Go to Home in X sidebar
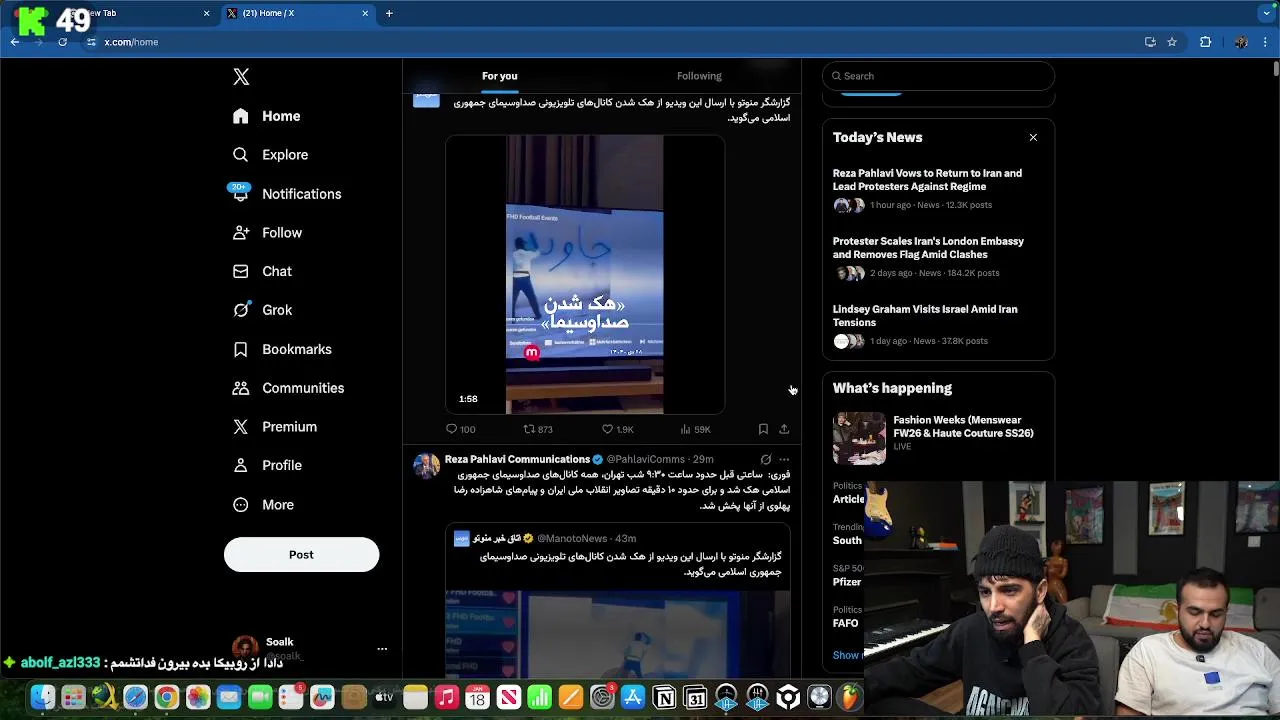The height and width of the screenshot is (720, 1280). [266, 116]
